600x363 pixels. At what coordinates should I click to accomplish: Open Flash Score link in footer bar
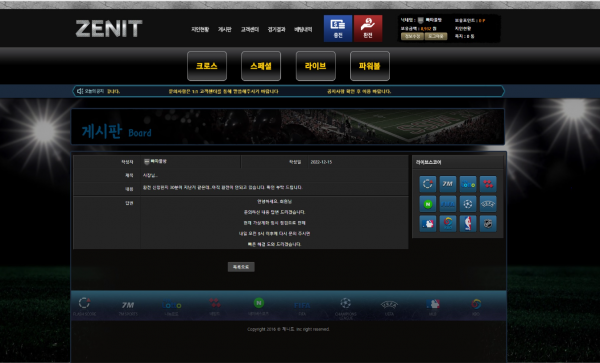click(85, 306)
